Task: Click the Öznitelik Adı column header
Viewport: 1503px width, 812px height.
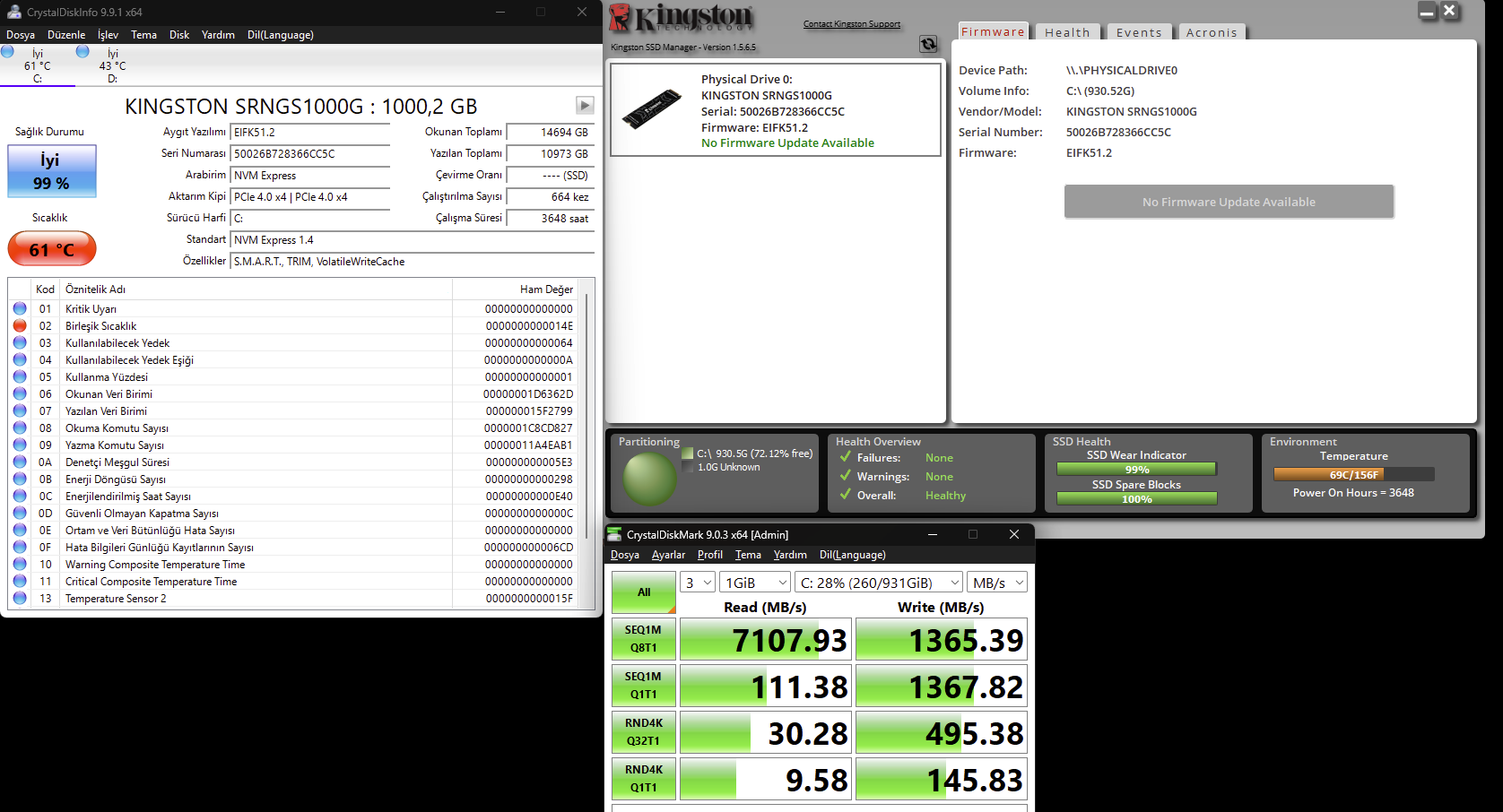Action: click(x=256, y=289)
